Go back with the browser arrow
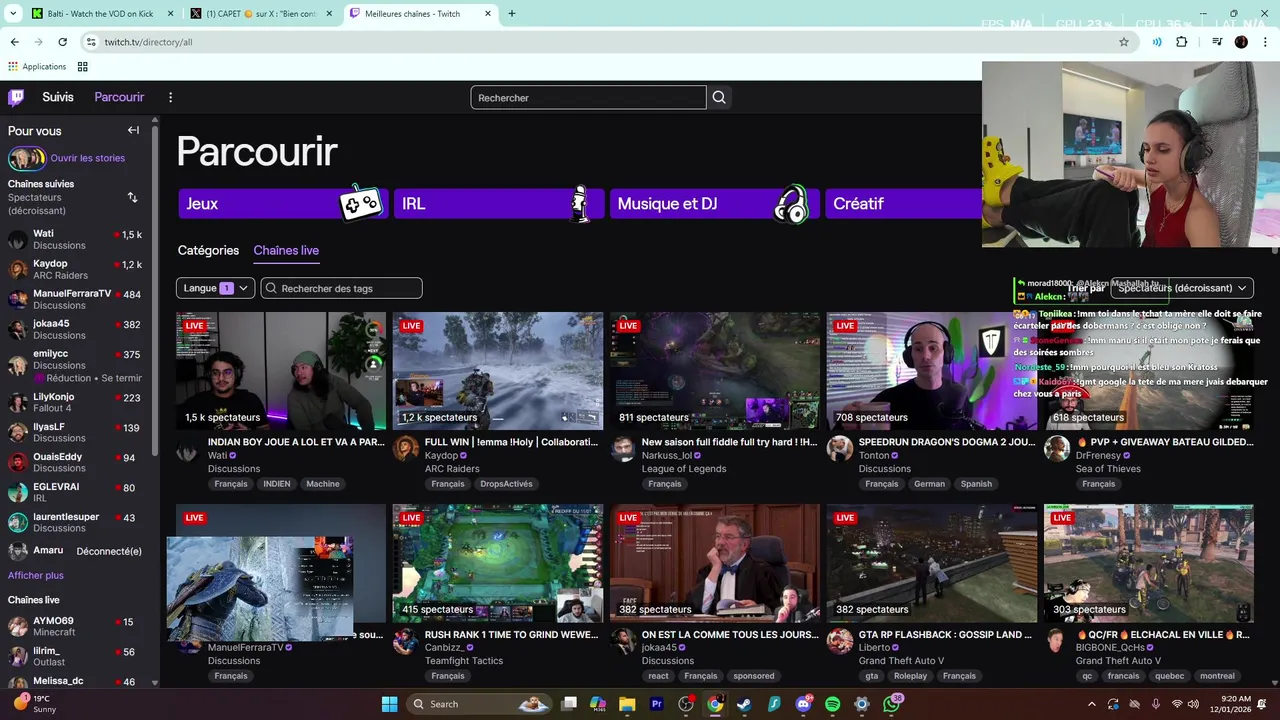The height and width of the screenshot is (720, 1280). tap(14, 42)
